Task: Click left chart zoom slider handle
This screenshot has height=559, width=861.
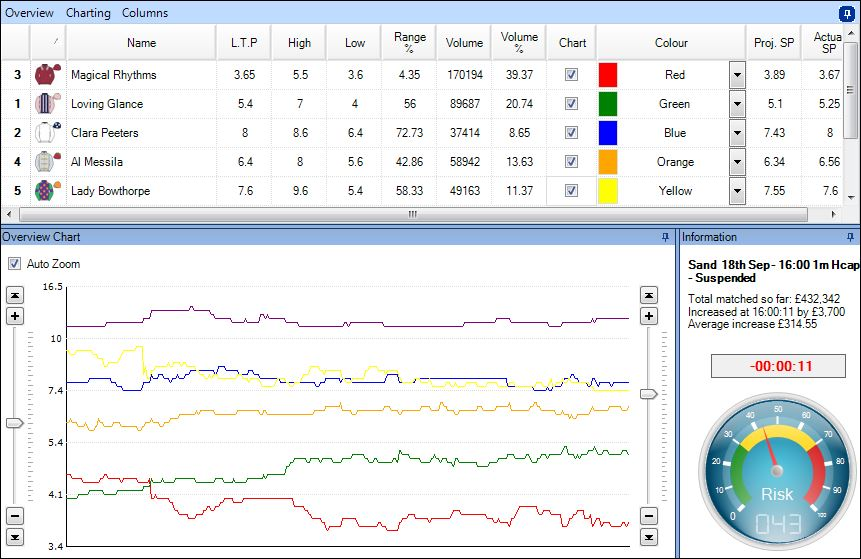Action: 15,423
